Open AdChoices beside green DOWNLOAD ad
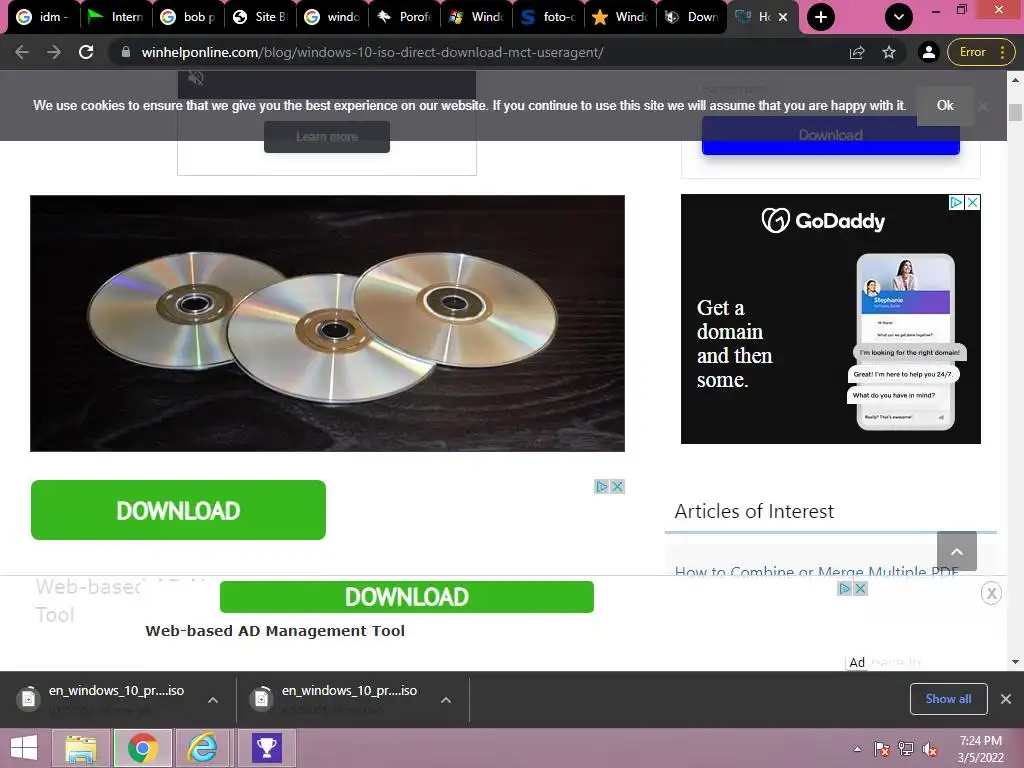The width and height of the screenshot is (1024, 768). [x=601, y=487]
